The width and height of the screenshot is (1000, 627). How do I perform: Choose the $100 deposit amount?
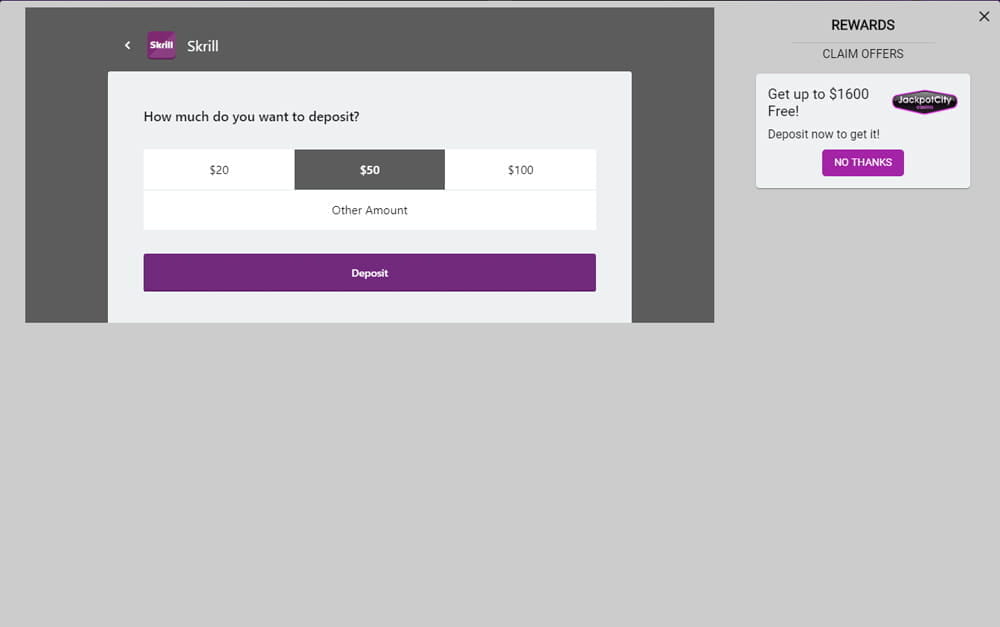pyautogui.click(x=520, y=170)
